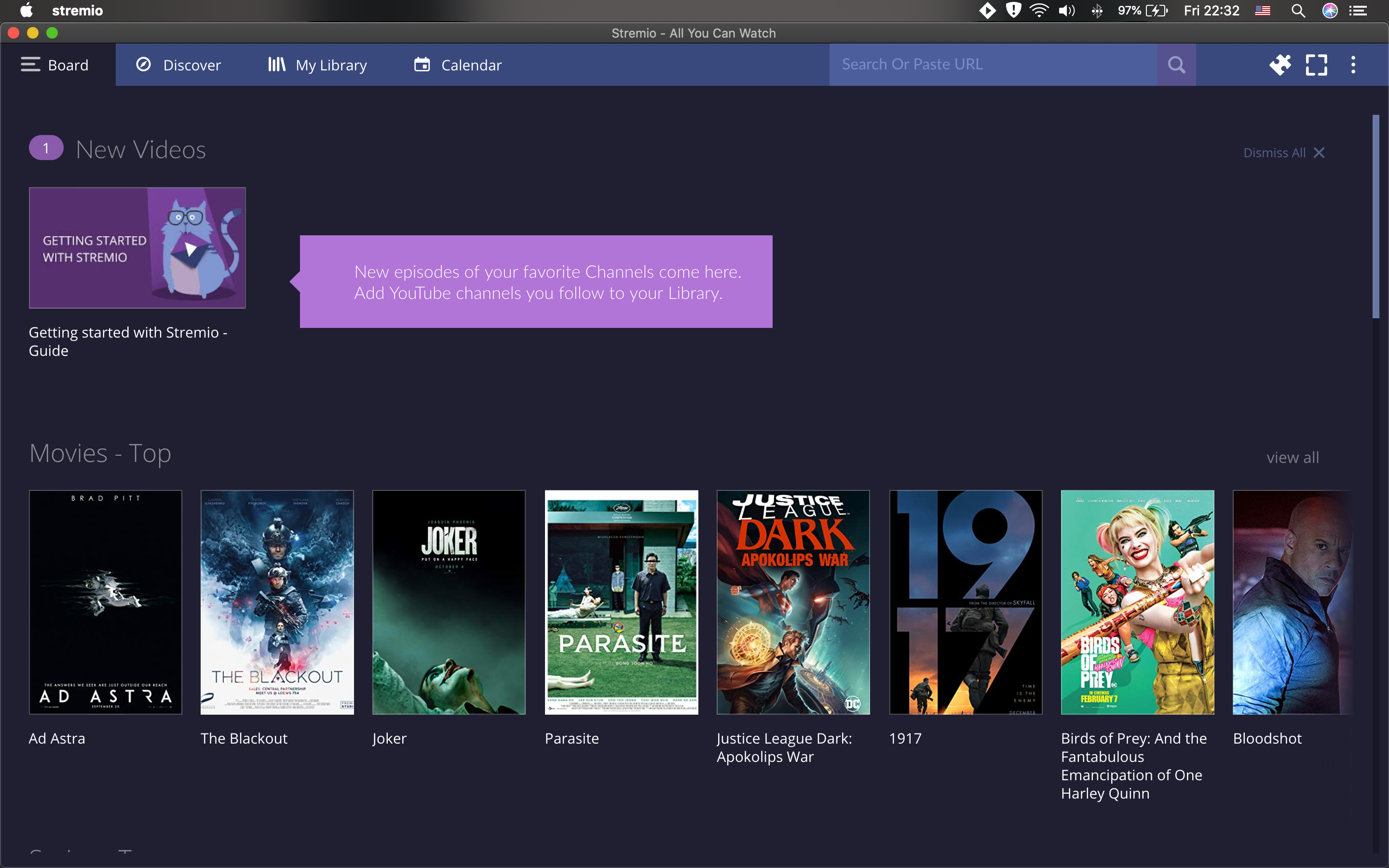Screen dimensions: 1389x868
Task: Open the Ad Astra poster
Action: click(x=106, y=602)
